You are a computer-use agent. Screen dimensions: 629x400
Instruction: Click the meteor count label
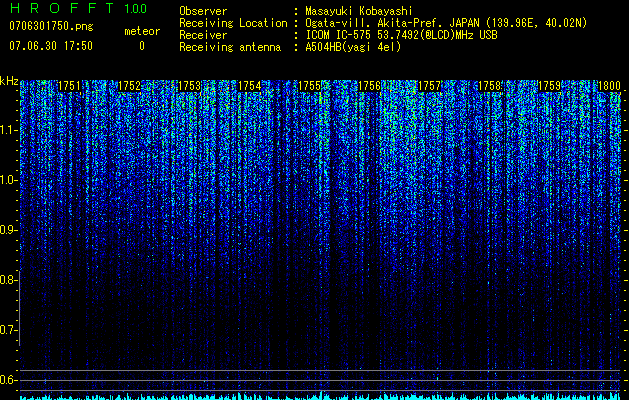point(142,31)
